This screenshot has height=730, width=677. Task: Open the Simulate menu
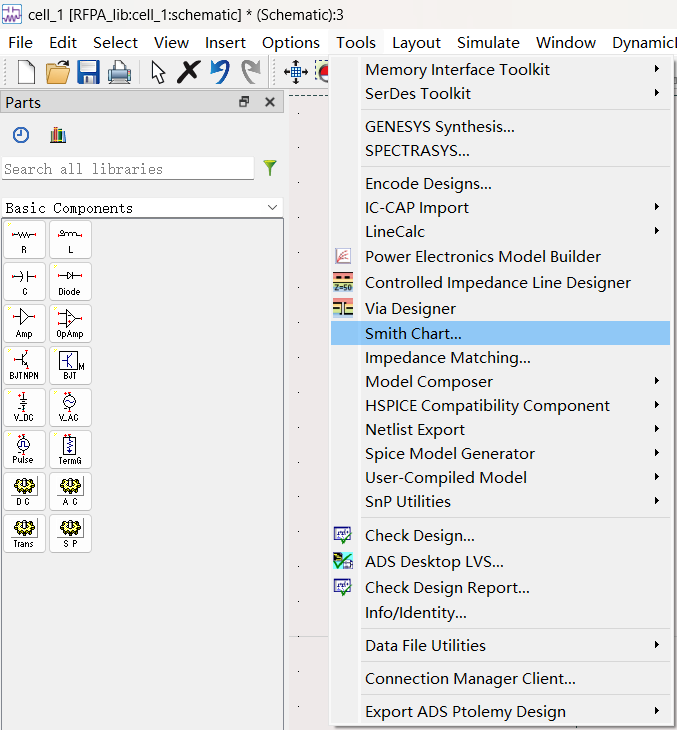pos(488,43)
